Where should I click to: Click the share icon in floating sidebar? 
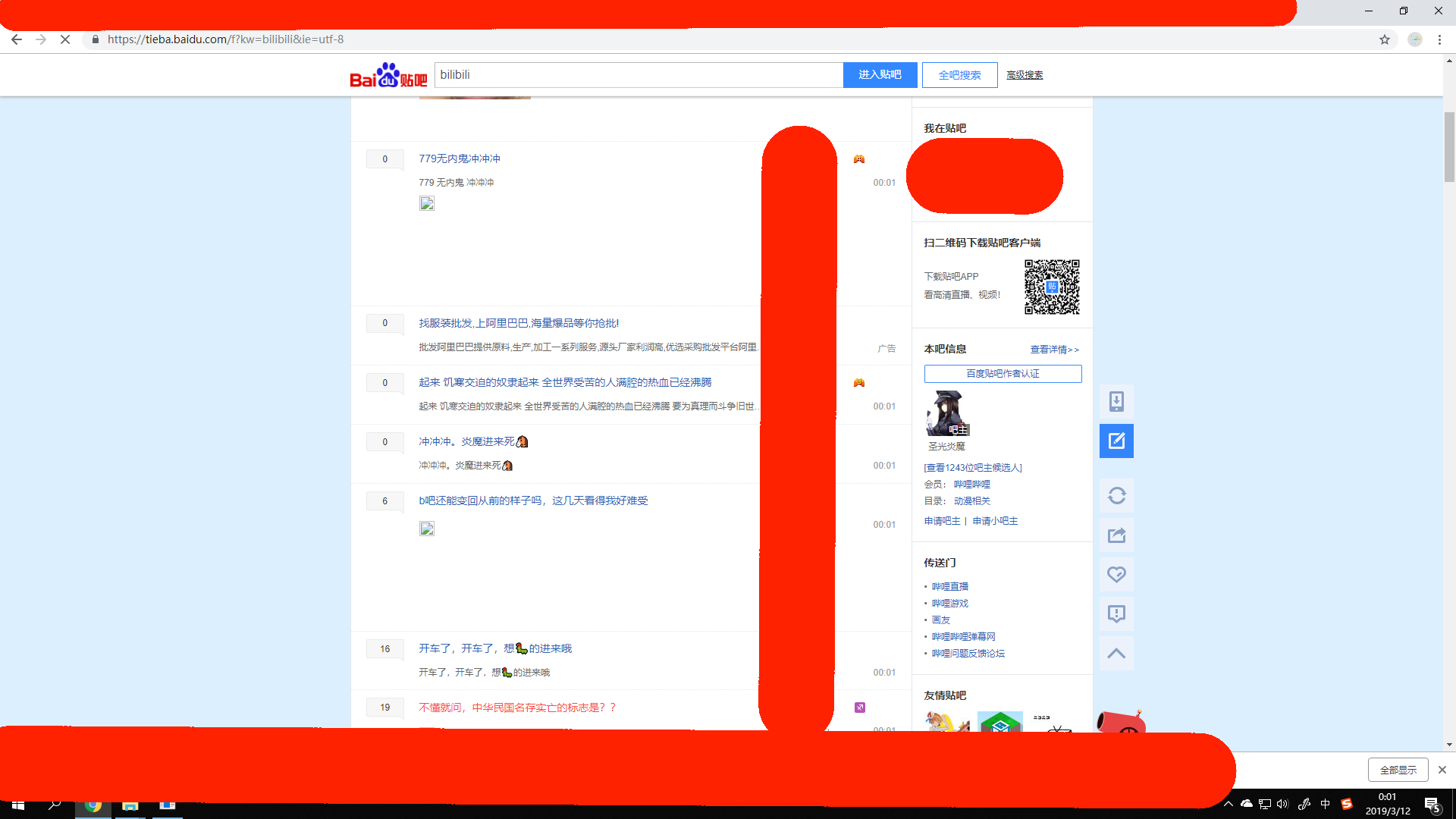click(1116, 535)
